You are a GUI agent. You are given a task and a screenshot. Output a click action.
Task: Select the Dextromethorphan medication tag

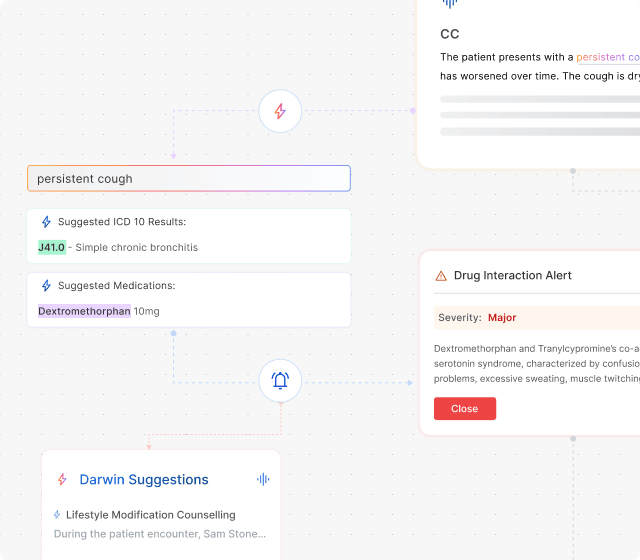point(84,311)
